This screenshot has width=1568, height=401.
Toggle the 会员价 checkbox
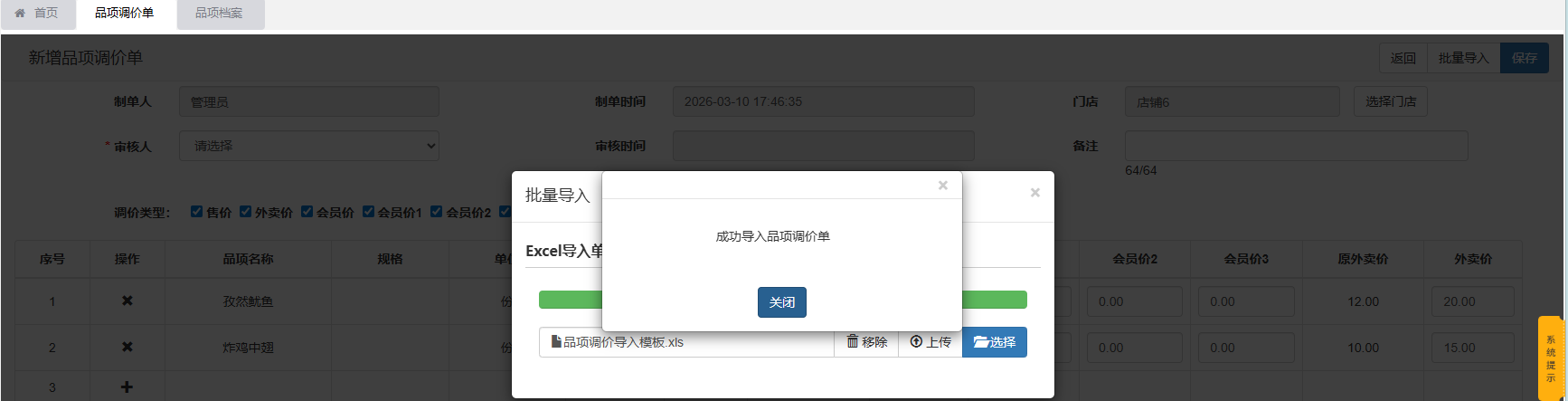click(307, 212)
